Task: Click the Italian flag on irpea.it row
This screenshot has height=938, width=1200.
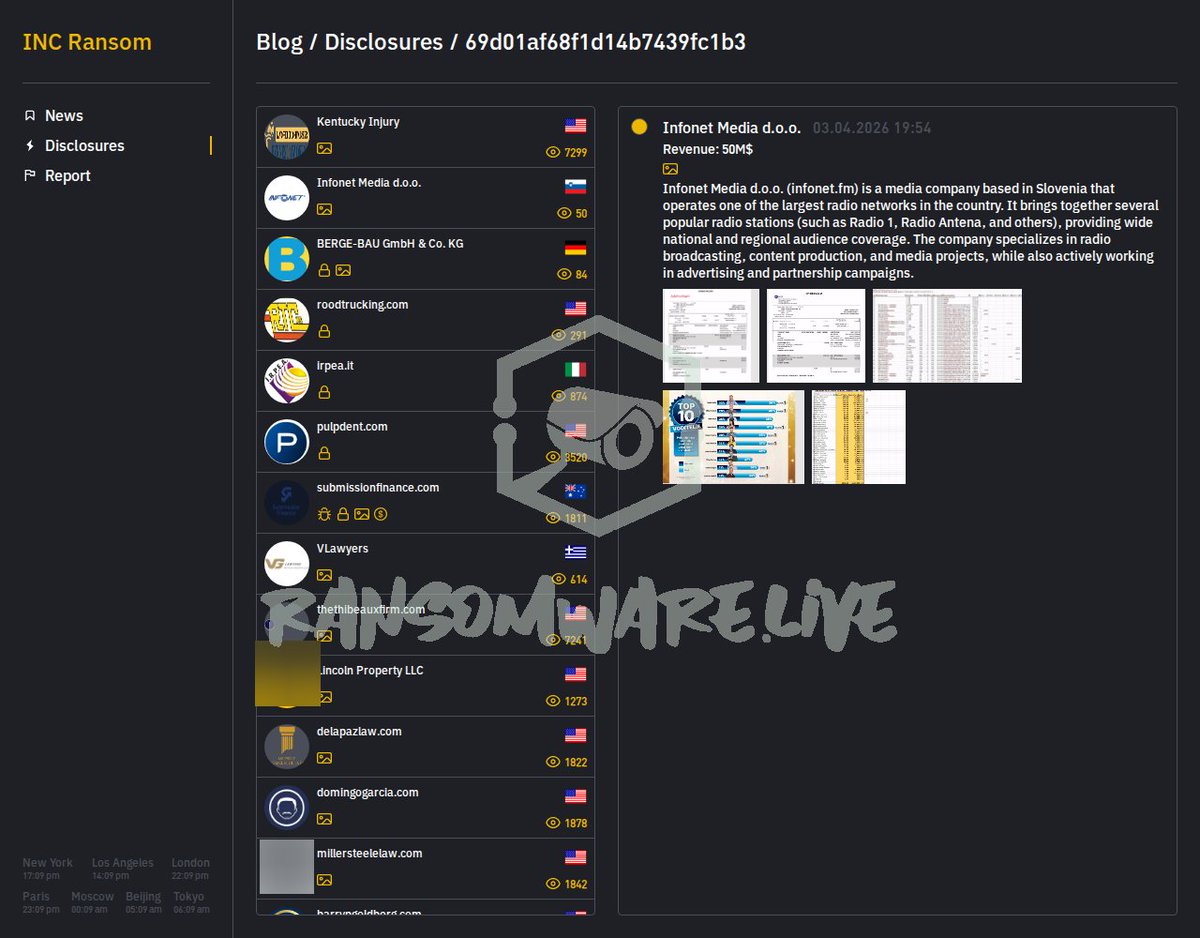Action: [575, 370]
